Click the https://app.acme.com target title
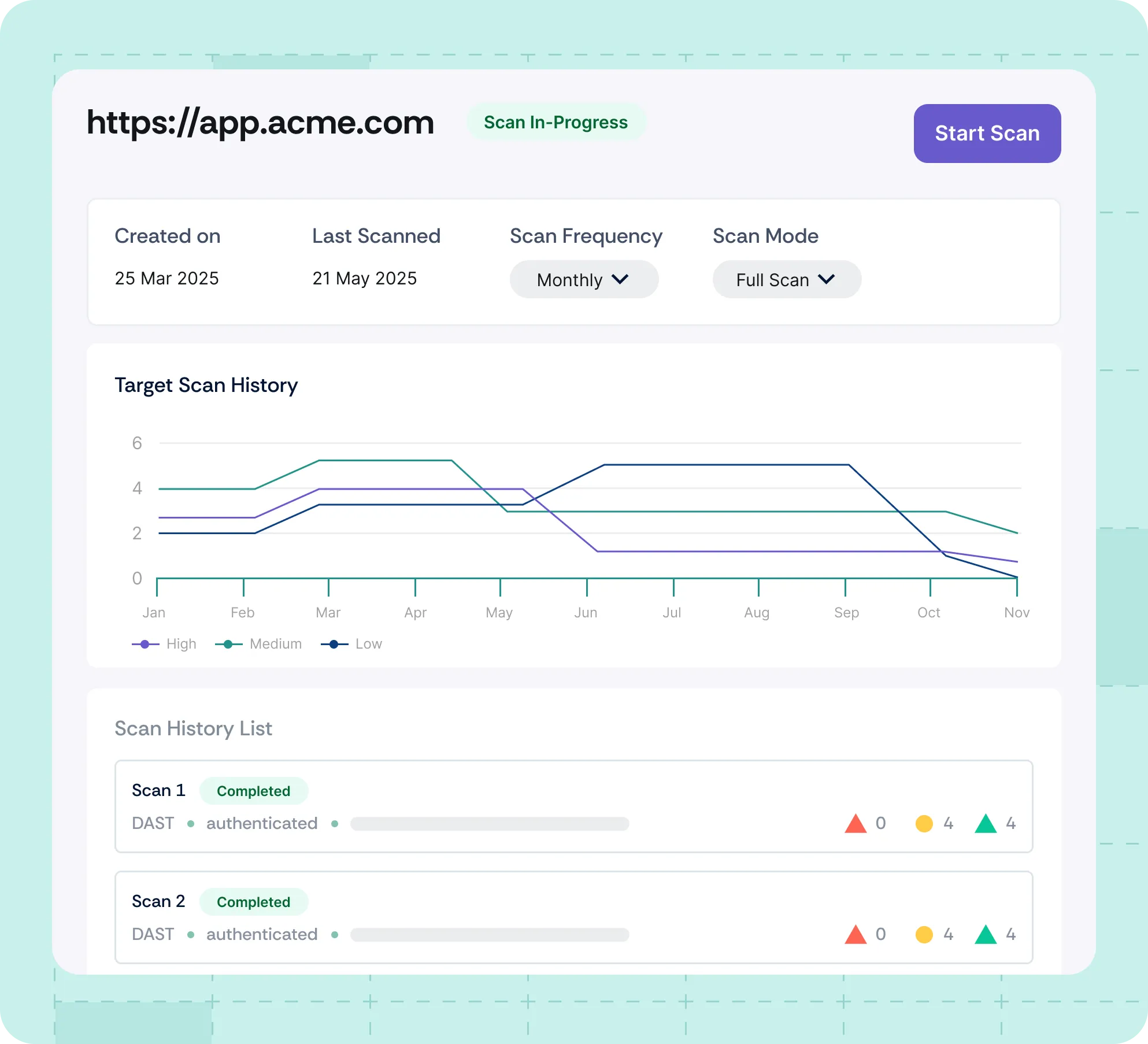 [260, 123]
